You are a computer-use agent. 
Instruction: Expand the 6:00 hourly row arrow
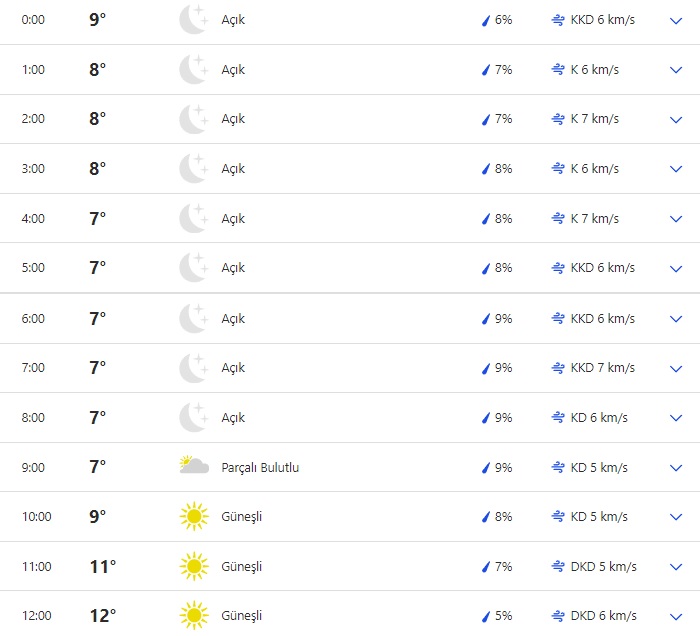tap(675, 319)
